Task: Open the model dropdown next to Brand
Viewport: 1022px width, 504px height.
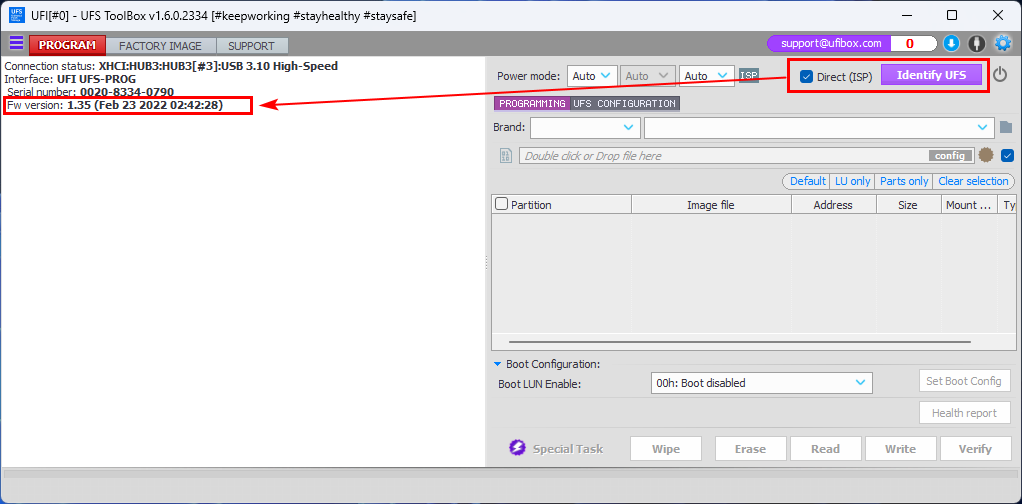Action: pos(819,127)
